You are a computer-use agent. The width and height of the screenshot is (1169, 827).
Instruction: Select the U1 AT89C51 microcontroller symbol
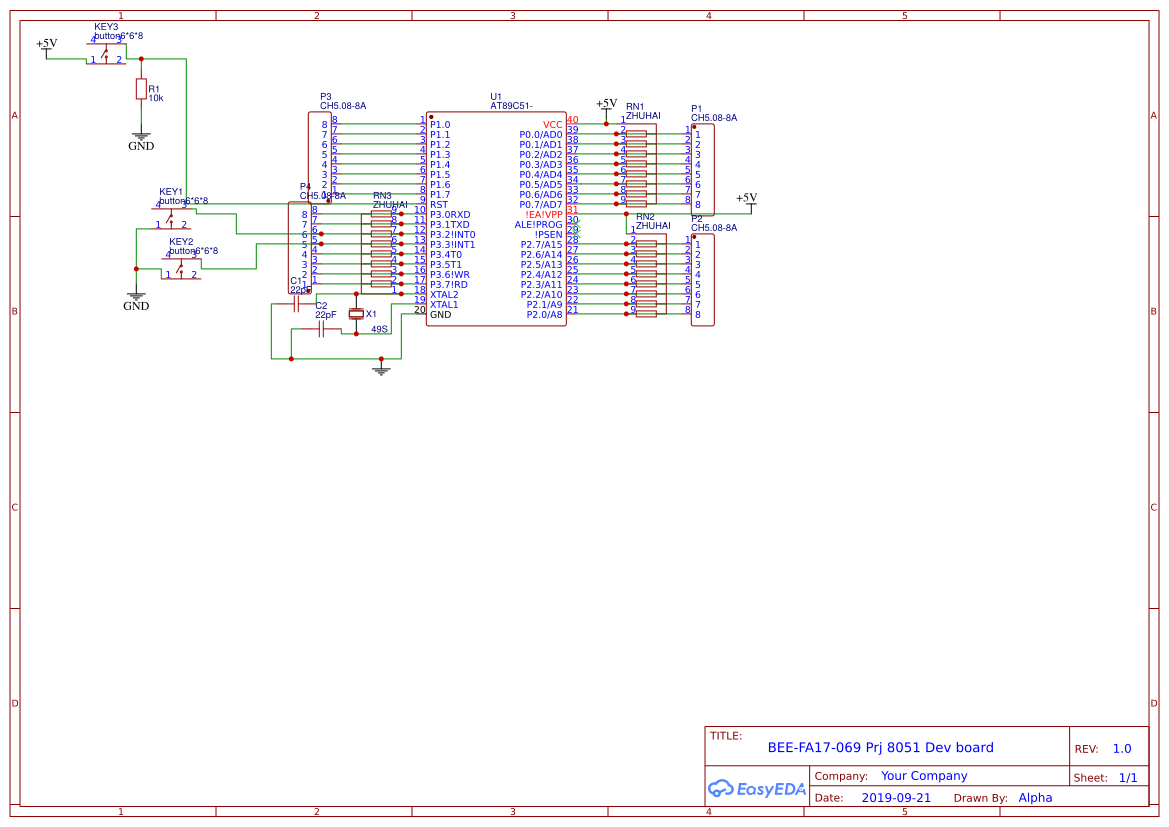(x=497, y=220)
